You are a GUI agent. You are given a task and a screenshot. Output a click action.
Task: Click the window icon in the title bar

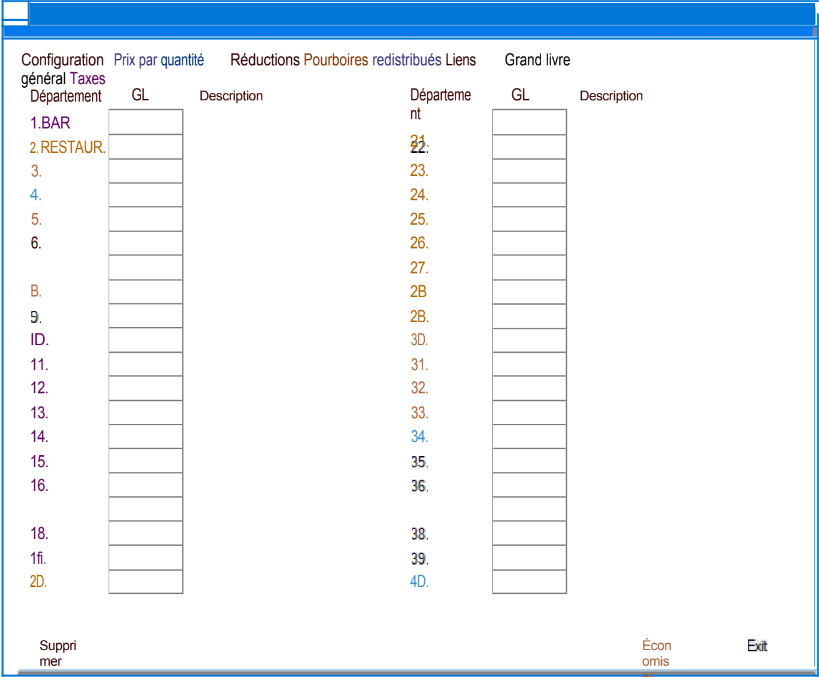point(14,13)
